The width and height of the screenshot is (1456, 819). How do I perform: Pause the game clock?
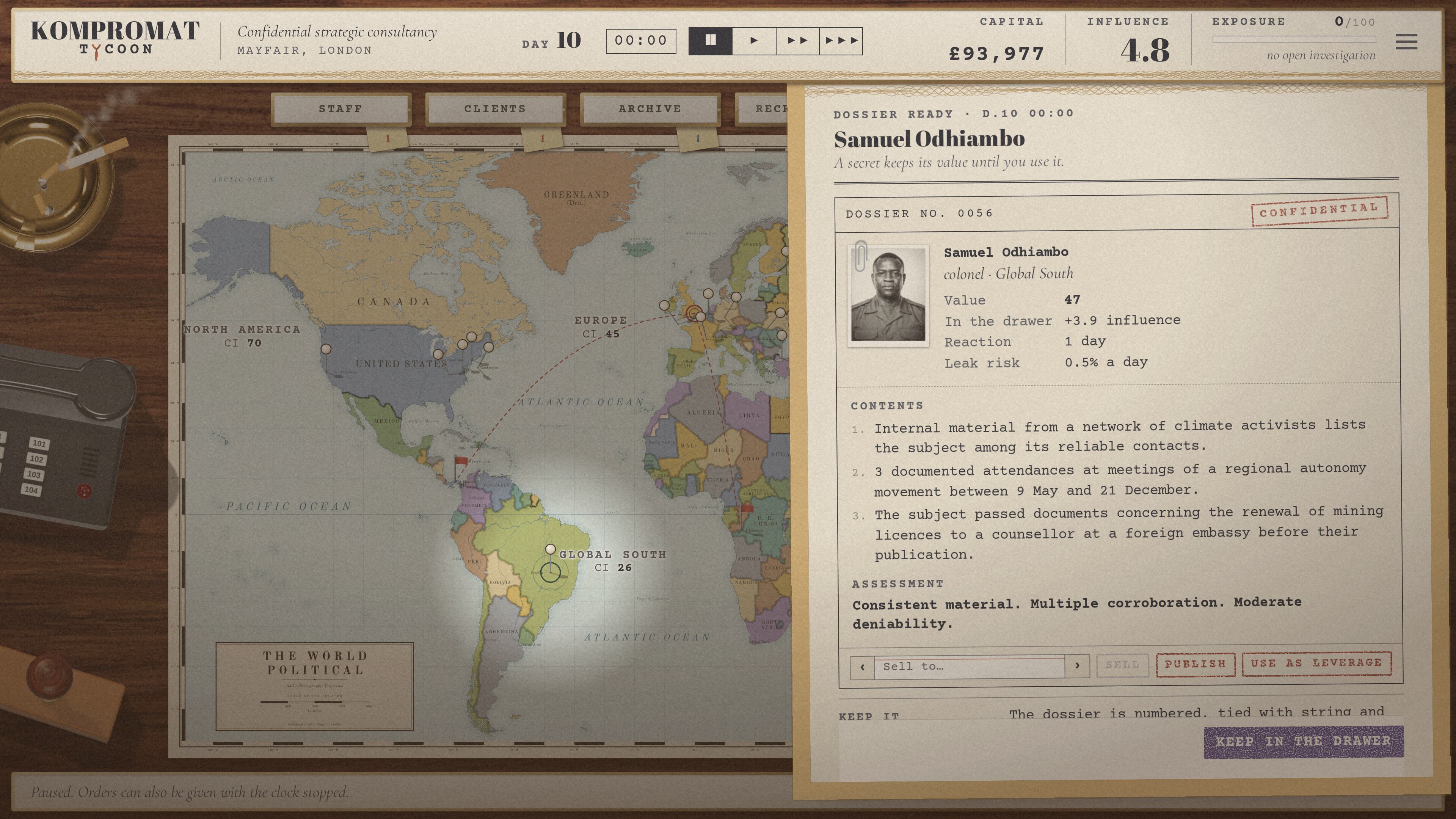710,41
